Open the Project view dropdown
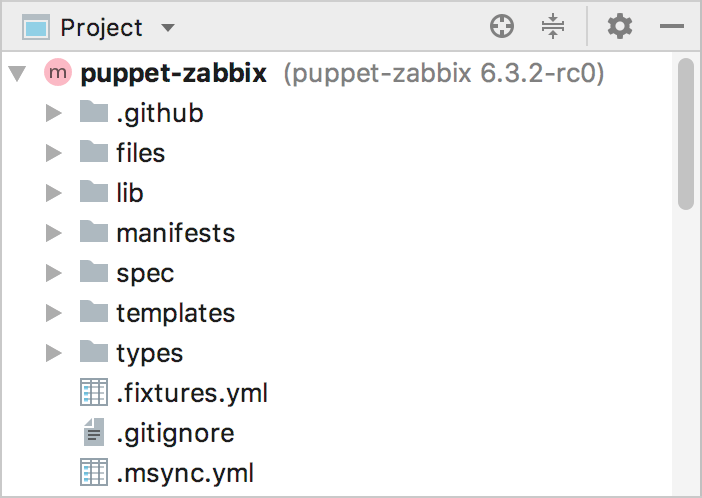Screen dimensions: 702x498 click(x=167, y=28)
